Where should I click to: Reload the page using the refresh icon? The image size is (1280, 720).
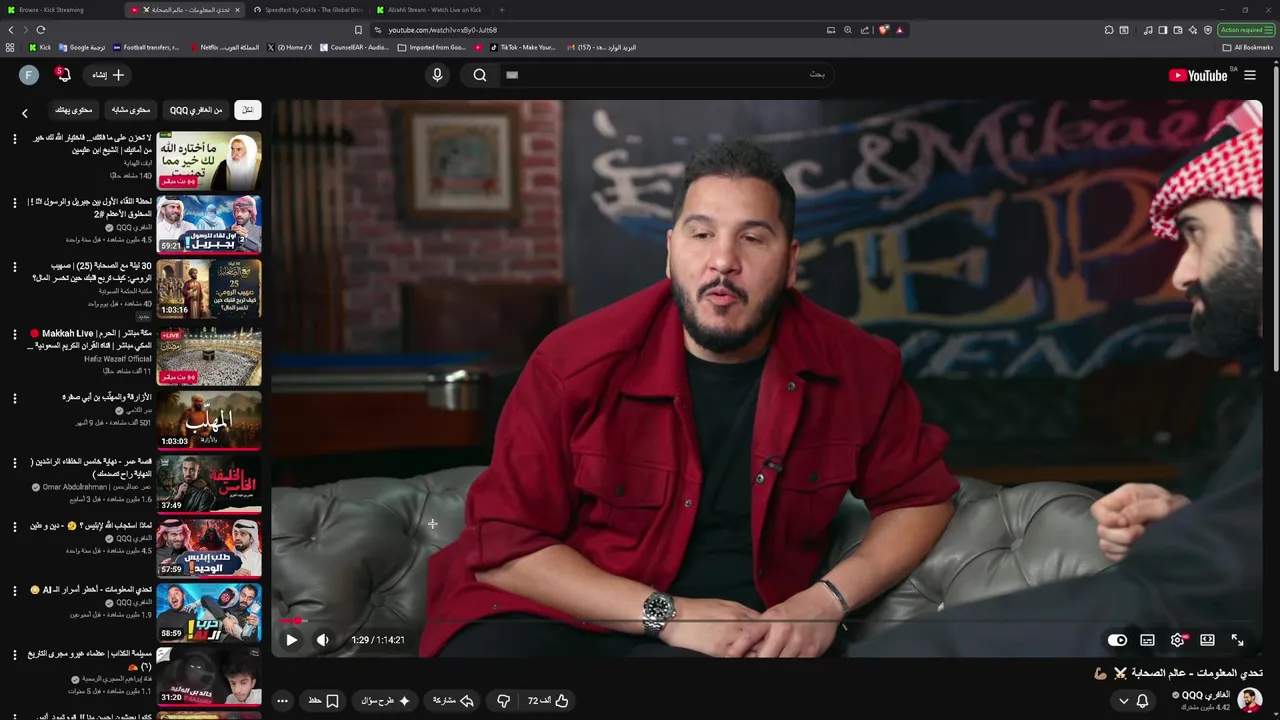point(41,30)
